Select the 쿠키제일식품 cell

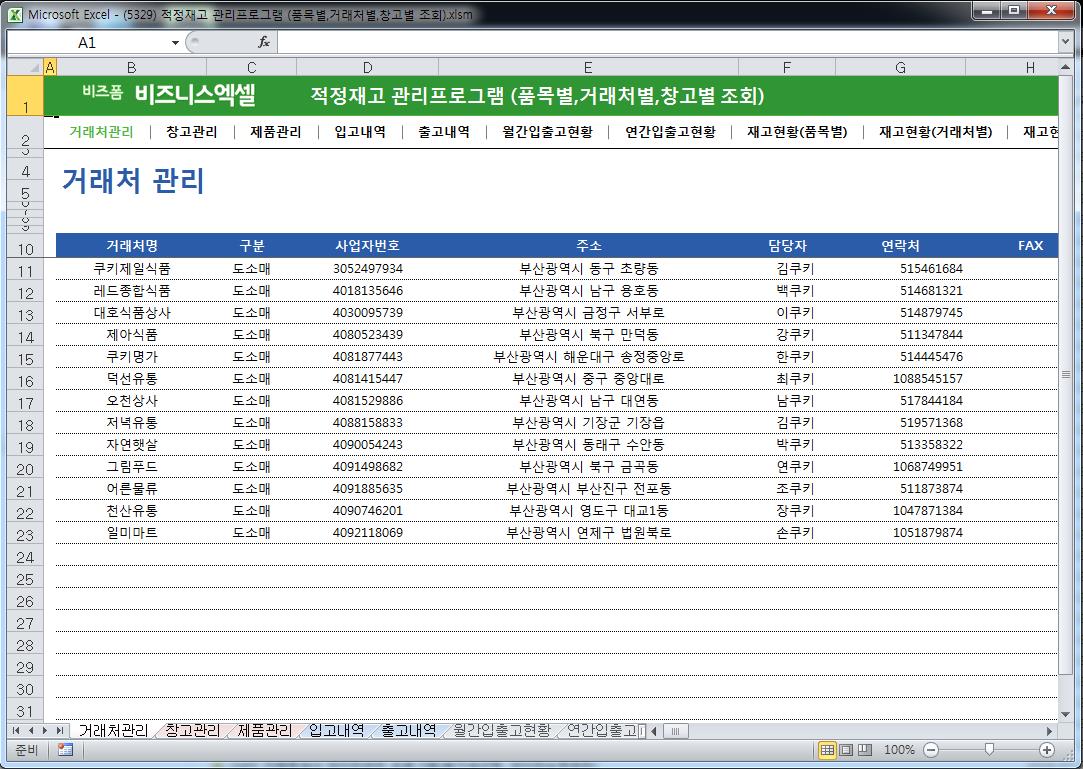point(131,268)
